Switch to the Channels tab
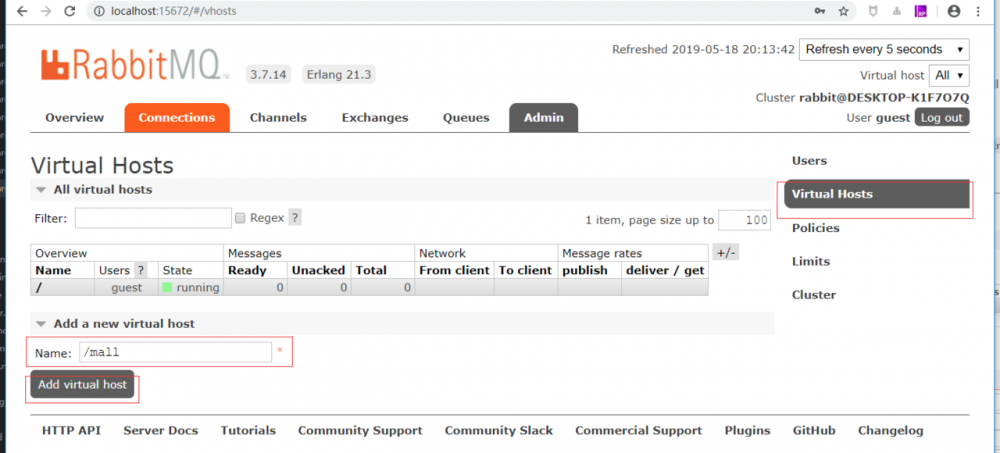Image resolution: width=1000 pixels, height=453 pixels. coord(278,117)
